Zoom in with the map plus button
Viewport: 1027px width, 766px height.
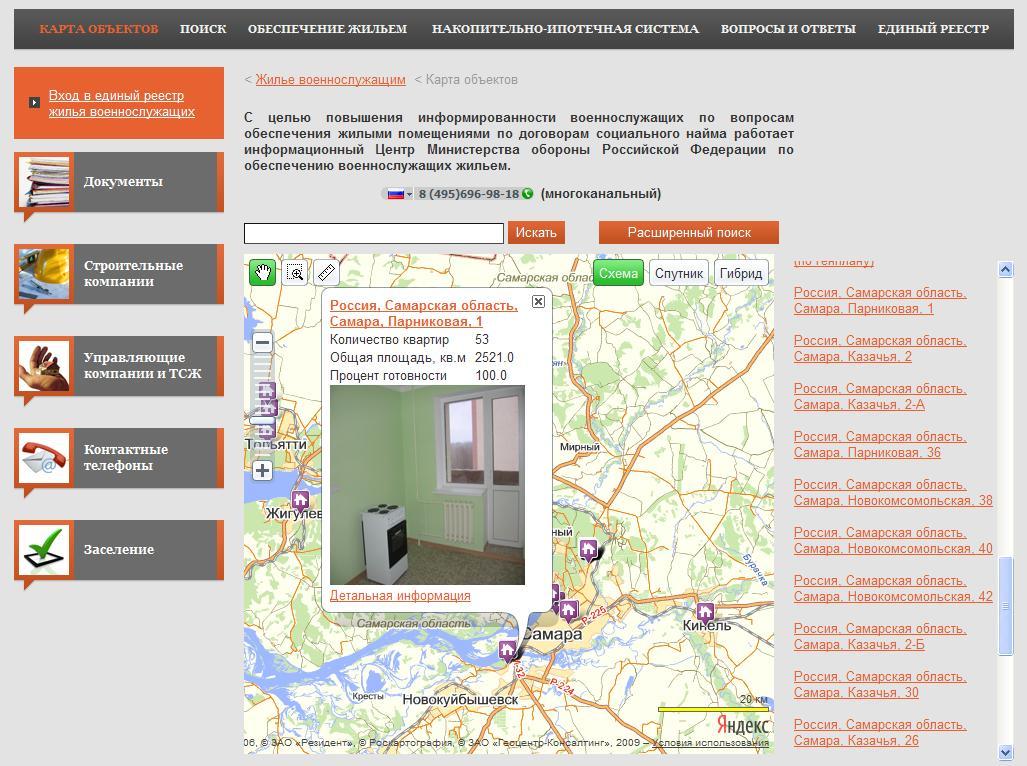tap(263, 470)
